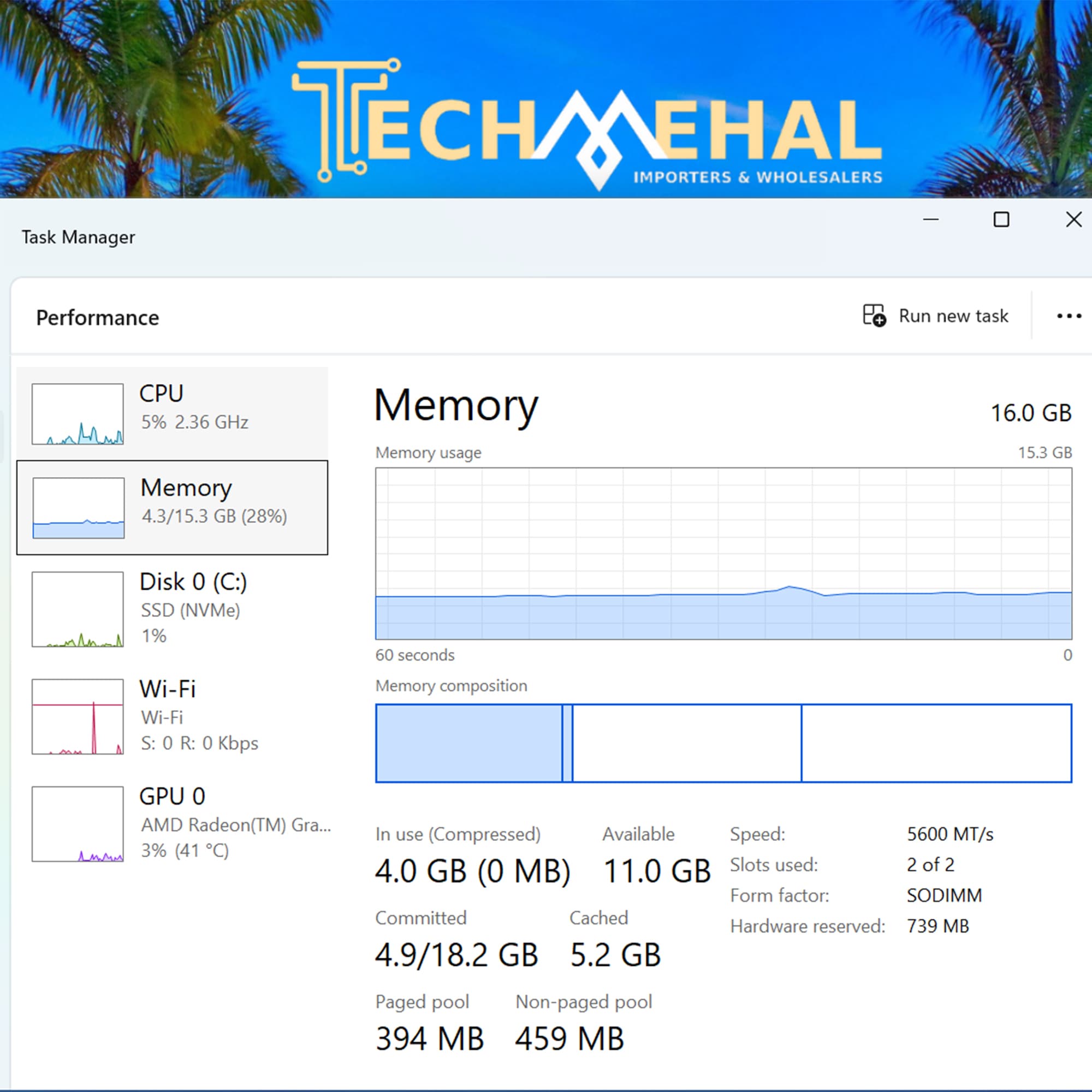Click the Run new task icon
The width and height of the screenshot is (1092, 1092).
point(874,316)
